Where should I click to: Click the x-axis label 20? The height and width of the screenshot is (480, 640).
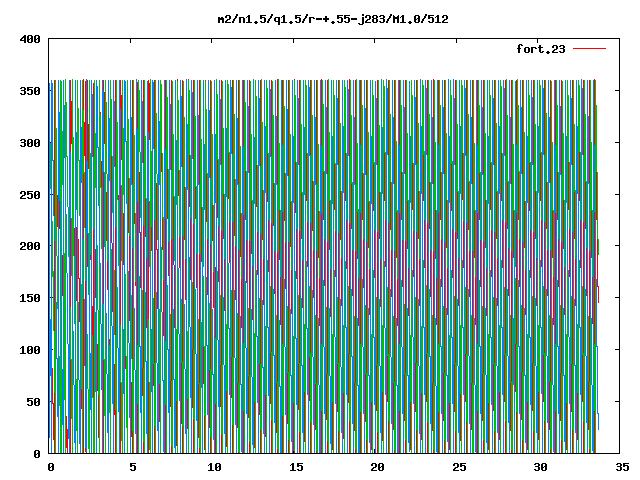tap(378, 467)
